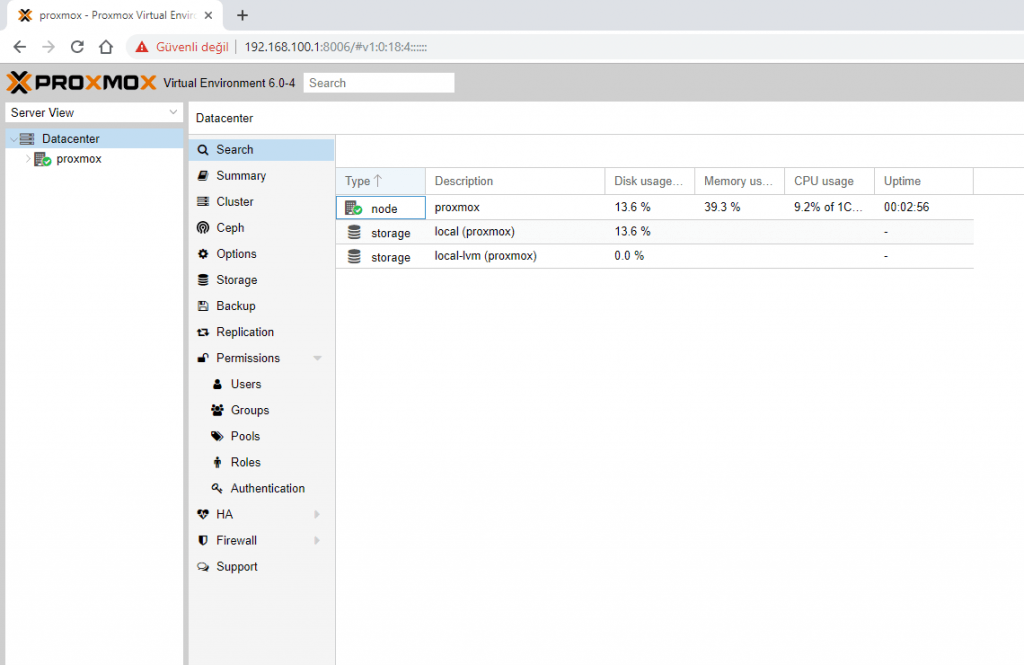The image size is (1024, 665).
Task: Click the Ceph icon in sidebar
Action: pos(203,228)
